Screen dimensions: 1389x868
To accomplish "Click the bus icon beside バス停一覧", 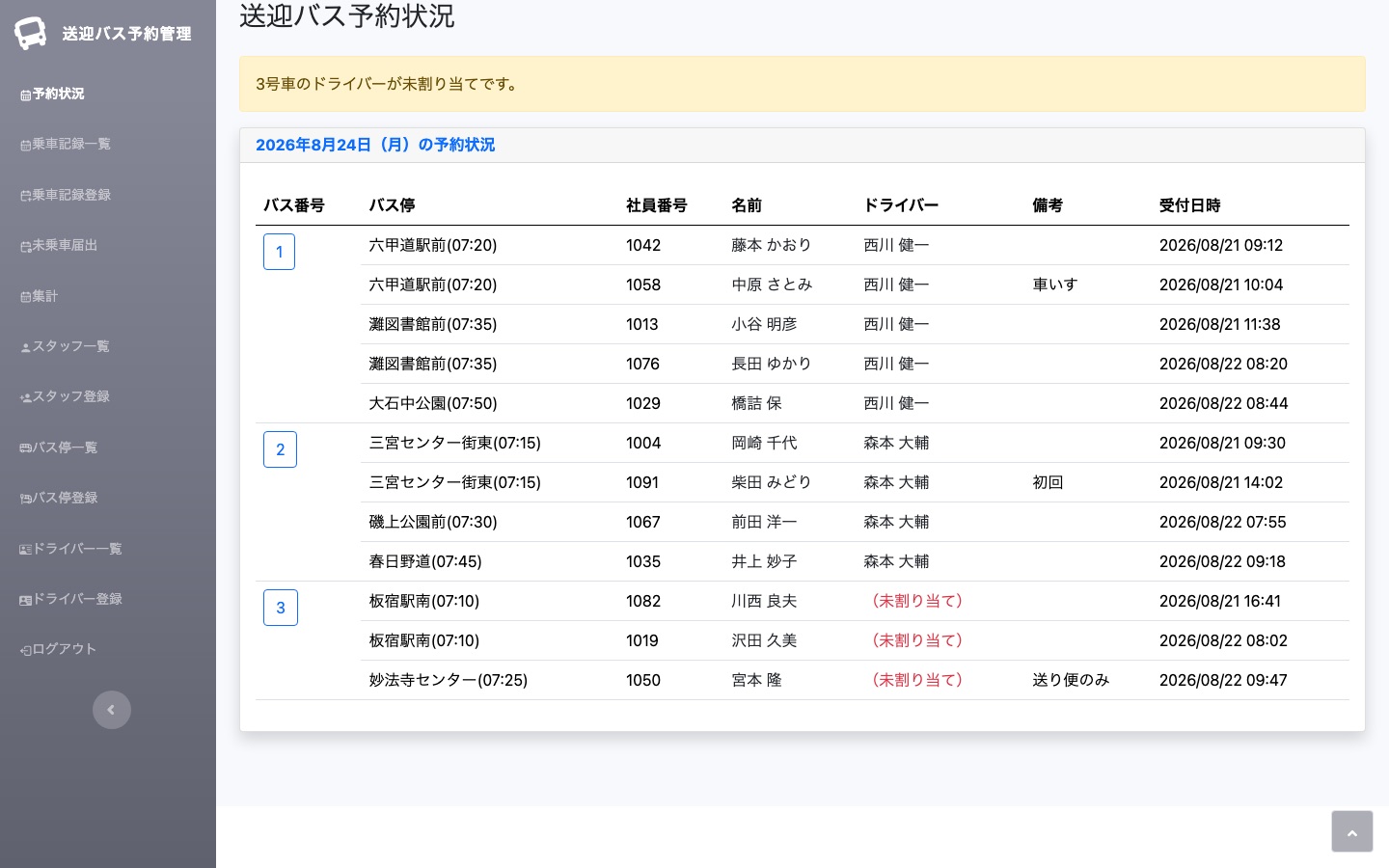I will [x=26, y=448].
